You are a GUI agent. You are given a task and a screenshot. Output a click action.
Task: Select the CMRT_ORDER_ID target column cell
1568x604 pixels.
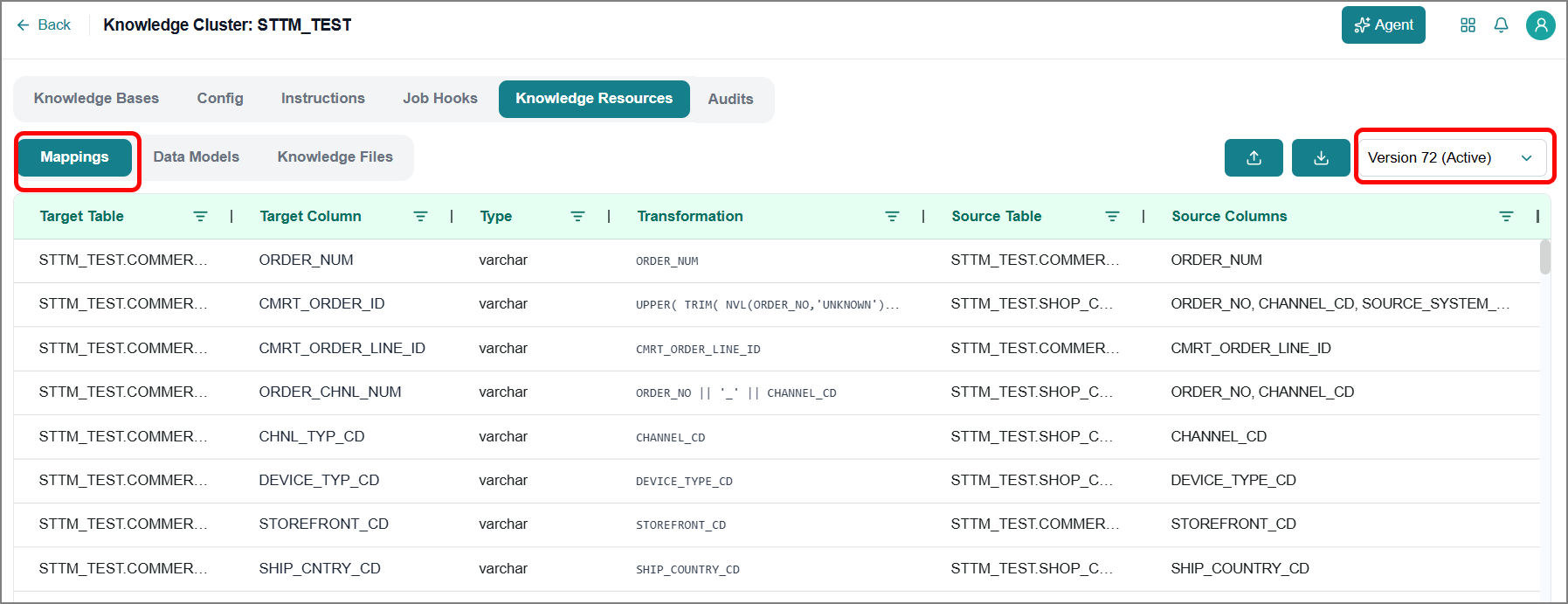[x=322, y=304]
